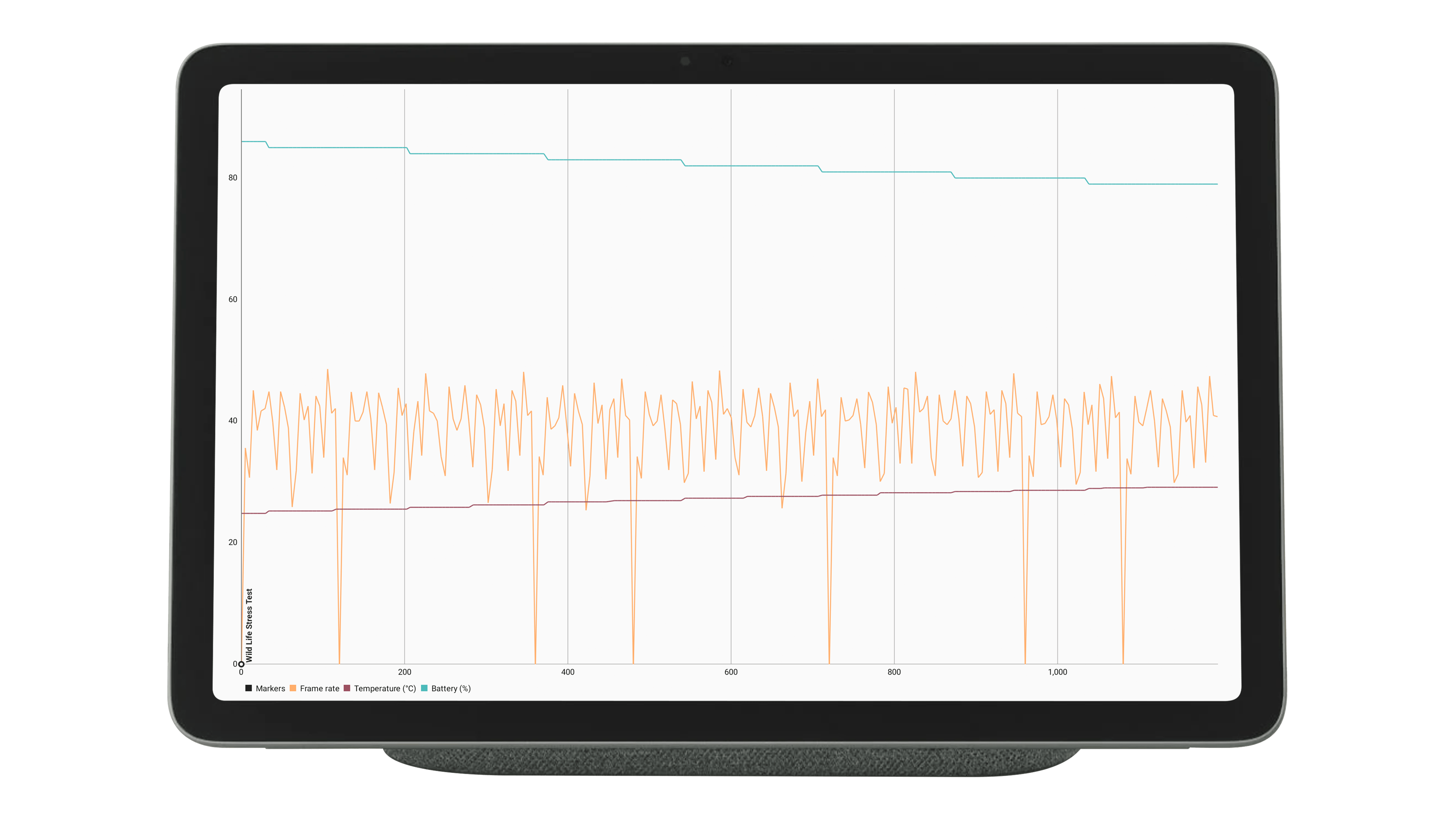Click the teal Battery legend square
Screen dimensions: 1456x819
424,689
